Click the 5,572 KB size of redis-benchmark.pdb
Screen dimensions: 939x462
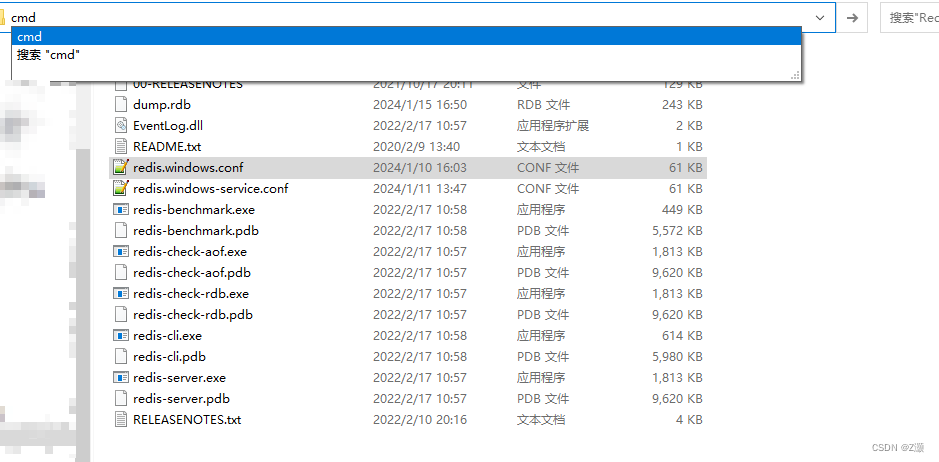677,231
